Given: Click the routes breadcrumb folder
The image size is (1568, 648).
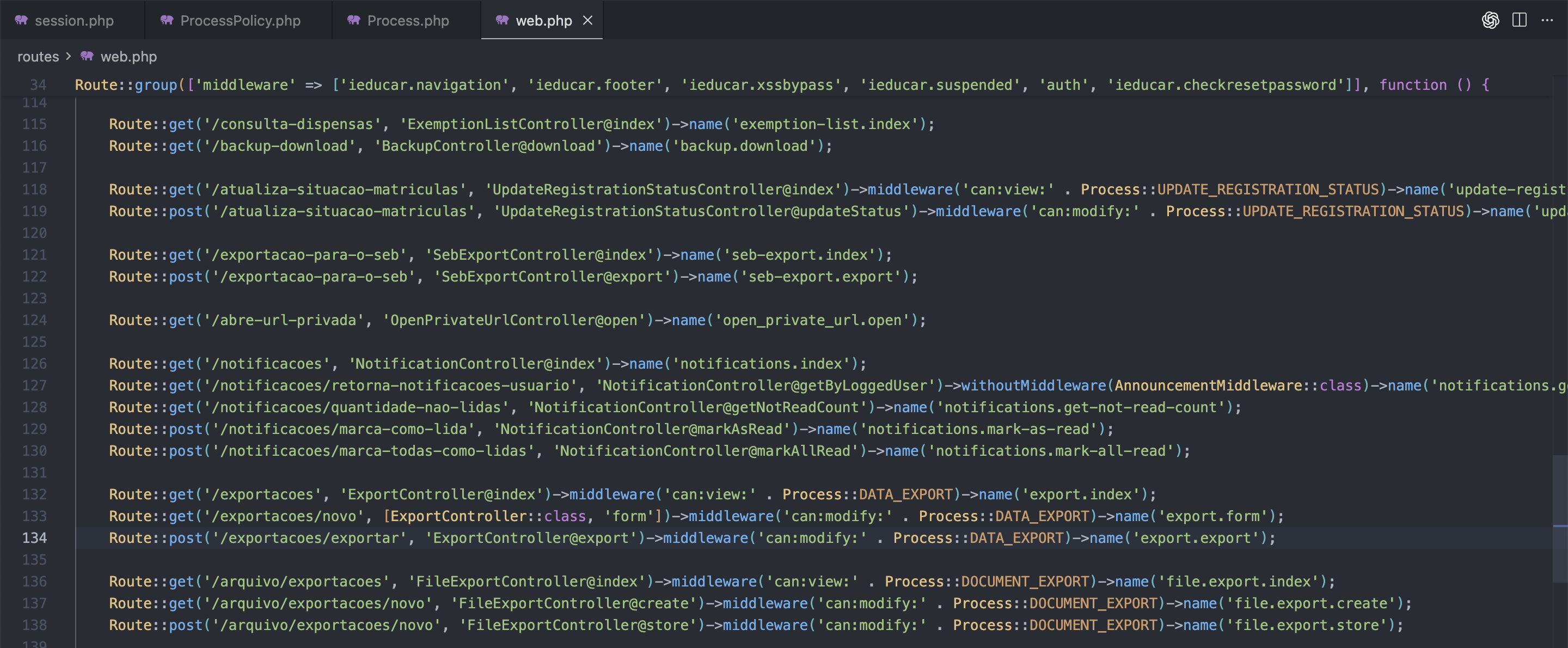Looking at the screenshot, I should pyautogui.click(x=38, y=57).
